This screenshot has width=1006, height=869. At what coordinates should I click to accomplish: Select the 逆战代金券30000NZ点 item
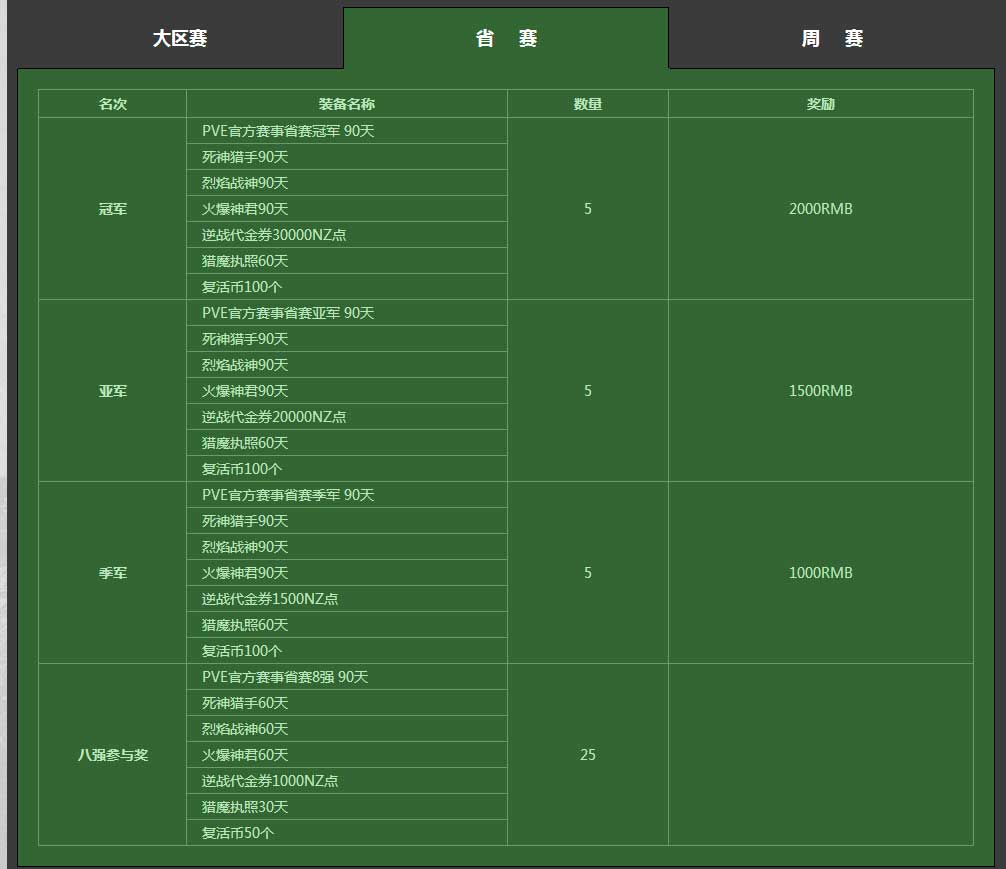274,235
